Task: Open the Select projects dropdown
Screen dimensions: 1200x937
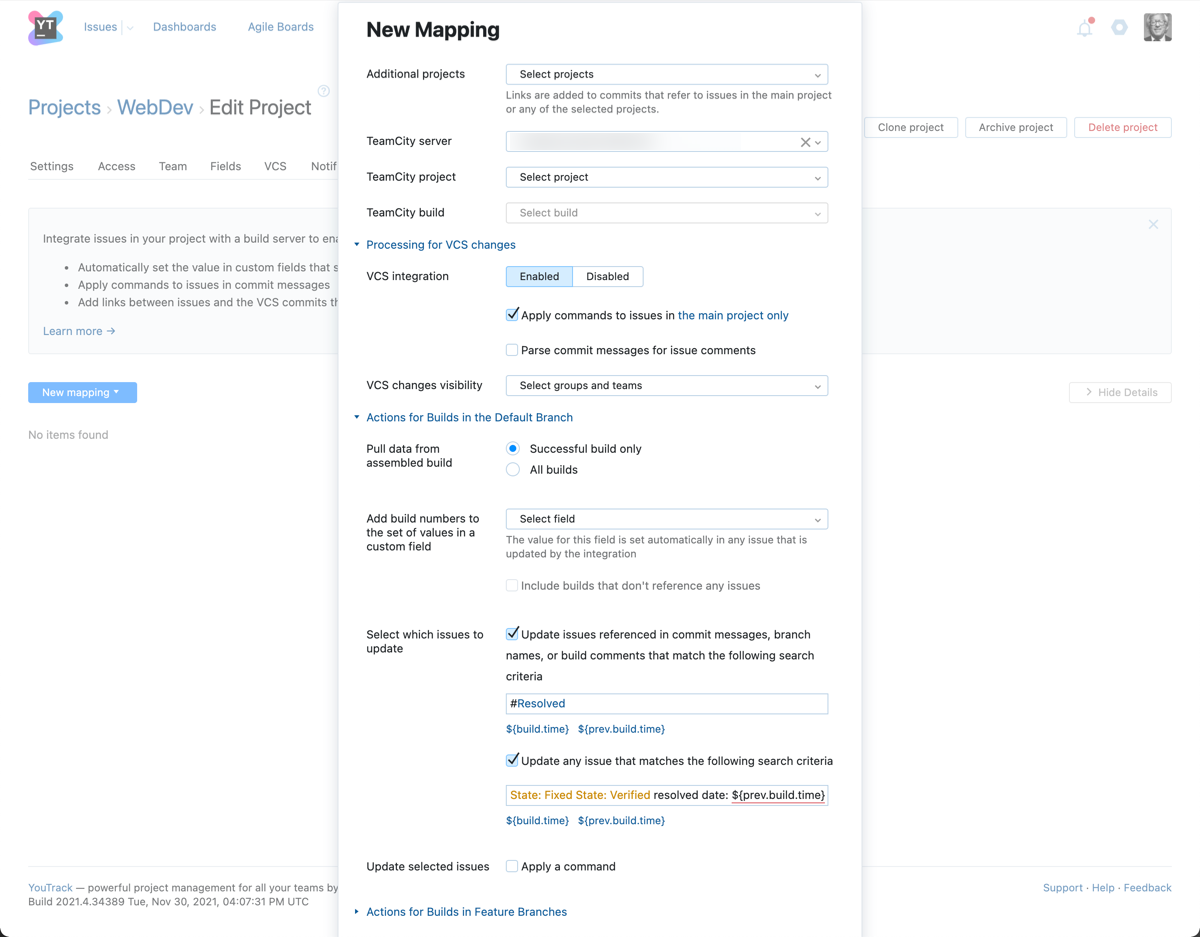Action: click(666, 74)
